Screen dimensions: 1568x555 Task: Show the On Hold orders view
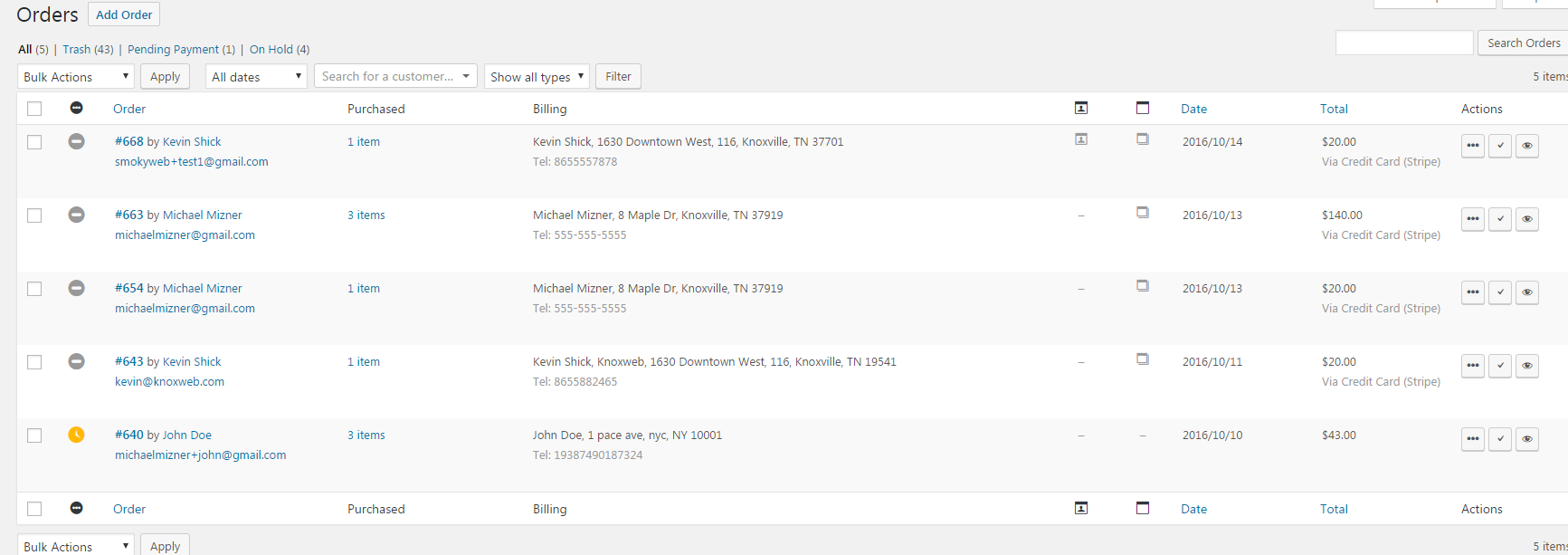[x=271, y=50]
